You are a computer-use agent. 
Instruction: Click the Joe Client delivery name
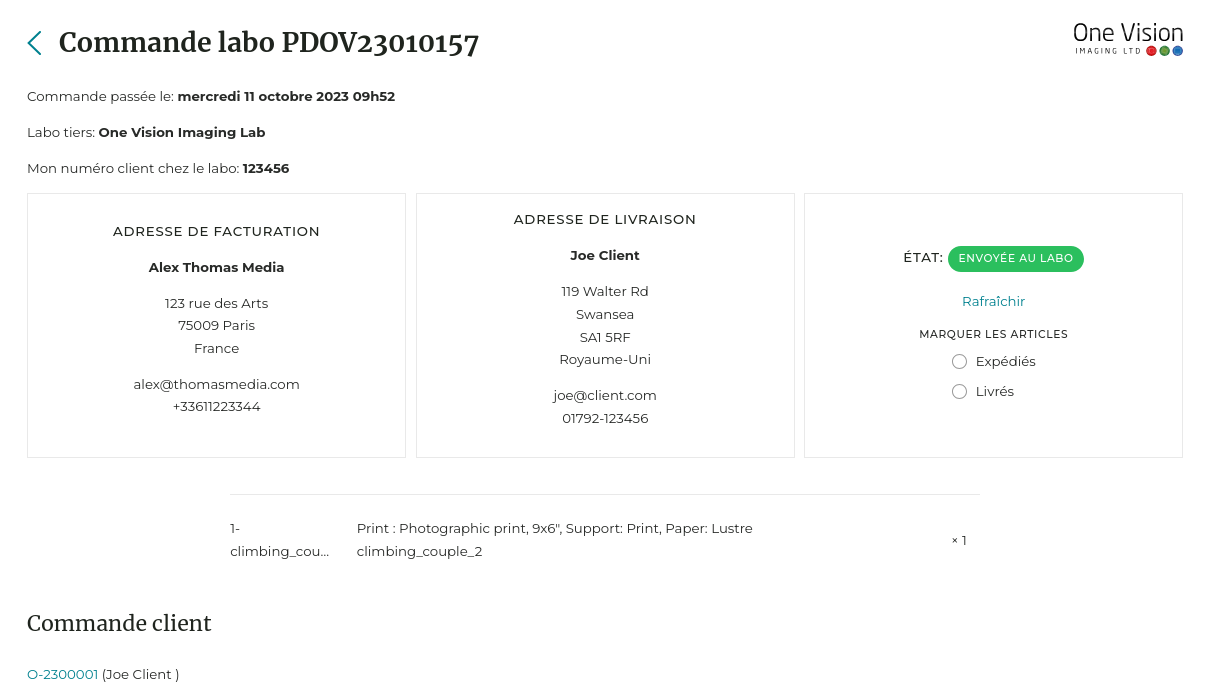point(605,255)
